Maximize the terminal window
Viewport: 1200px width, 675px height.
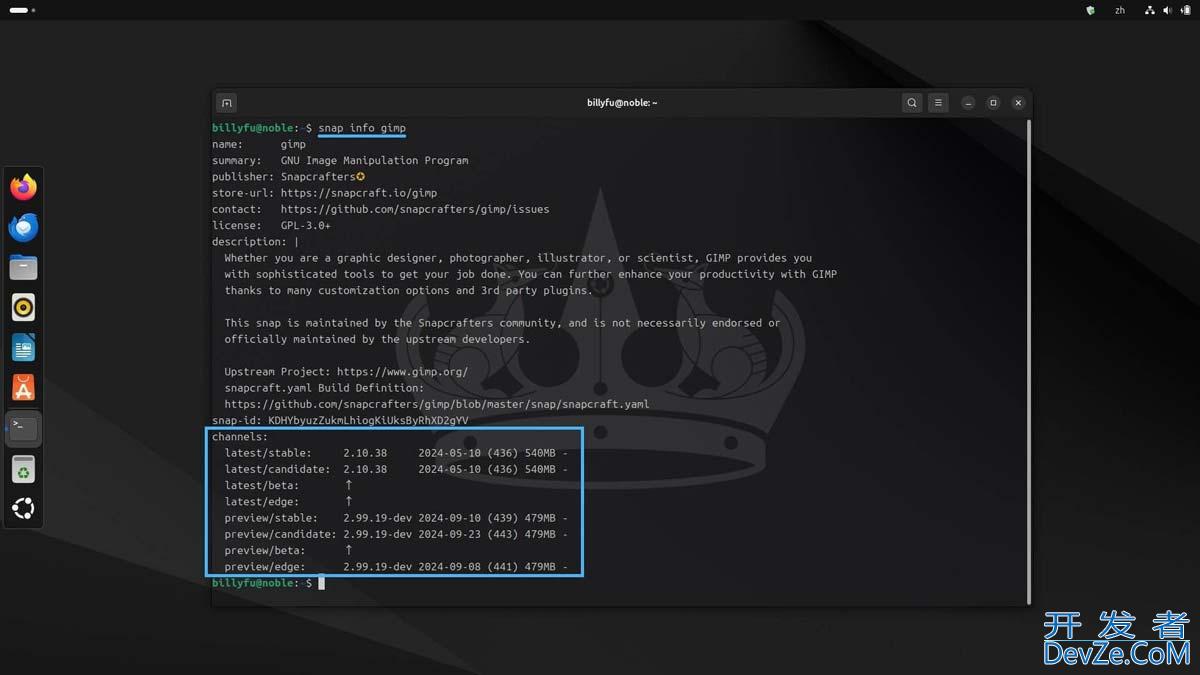(993, 102)
